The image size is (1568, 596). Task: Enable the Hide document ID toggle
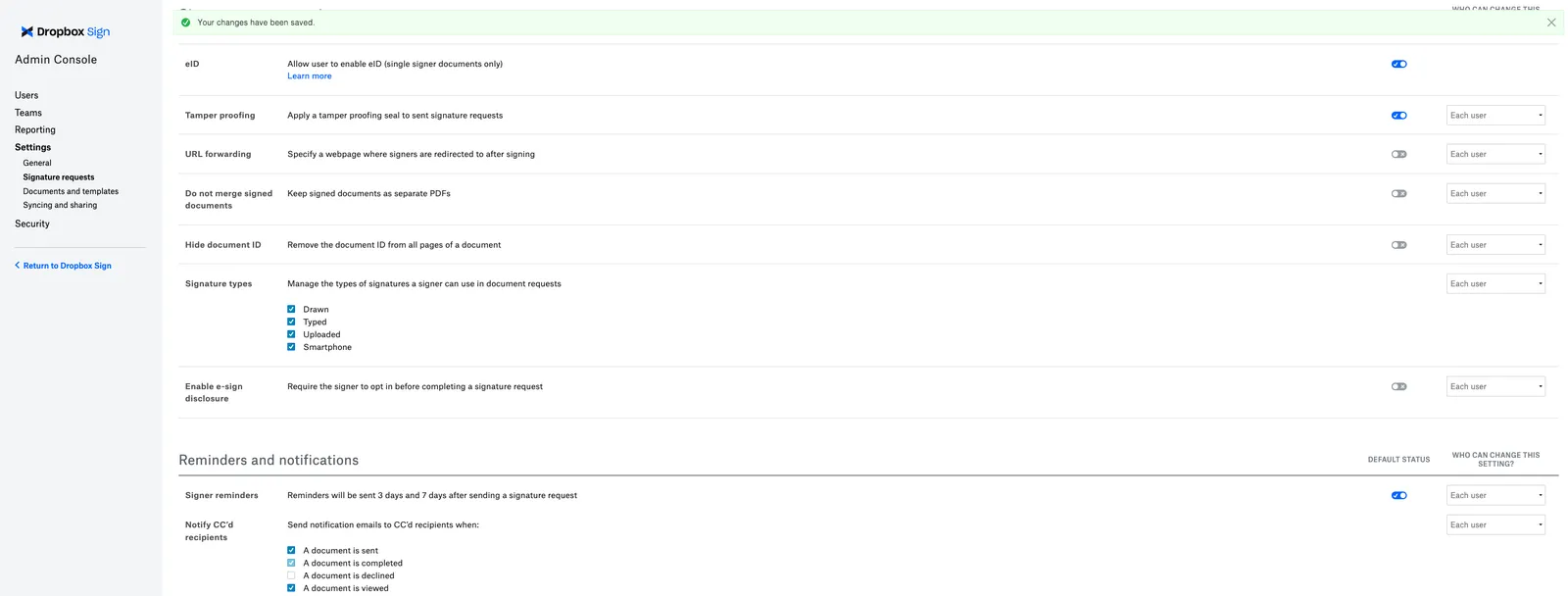(x=1398, y=245)
